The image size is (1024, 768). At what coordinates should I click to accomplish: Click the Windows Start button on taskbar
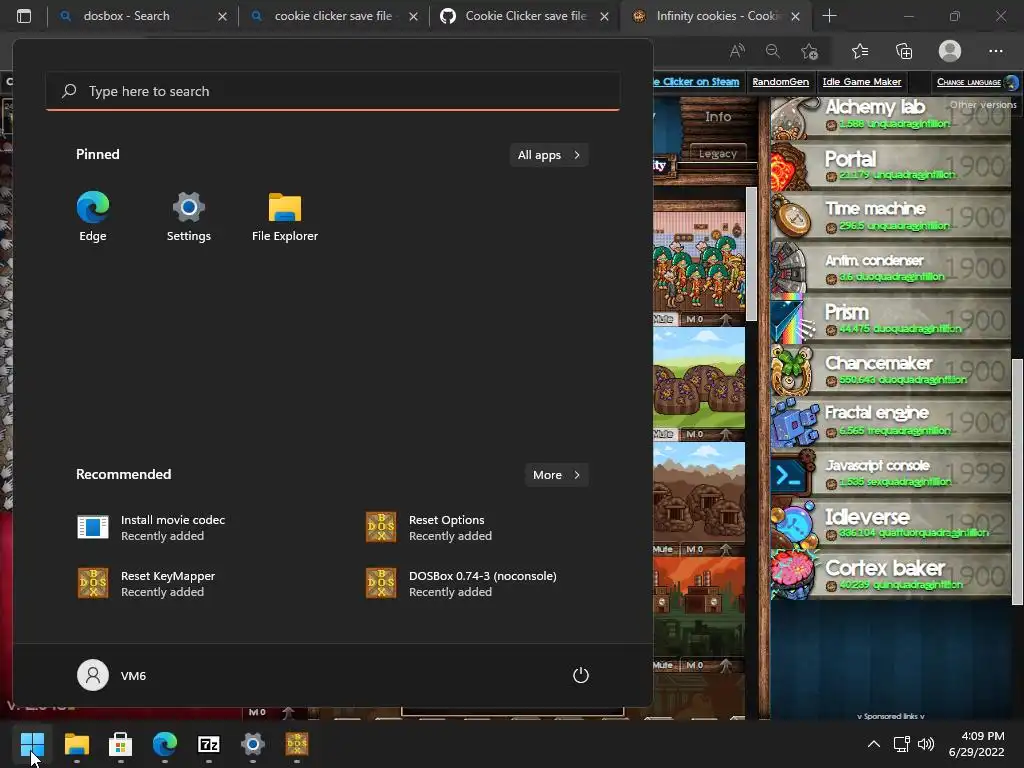coord(32,744)
